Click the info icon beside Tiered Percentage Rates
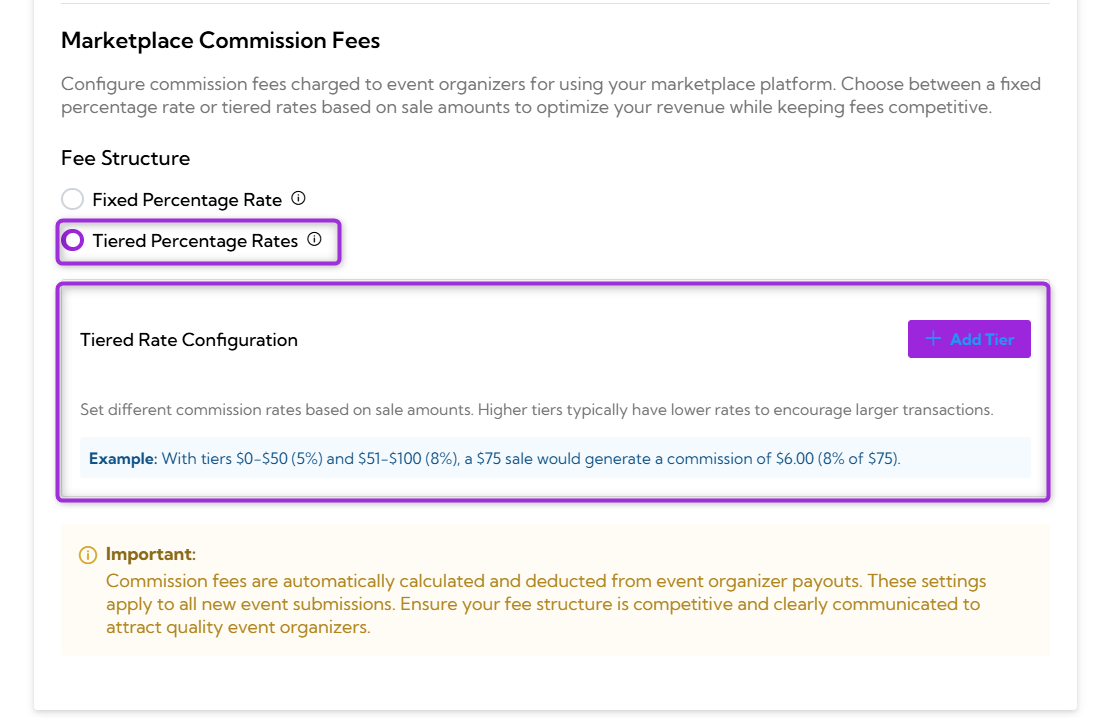 click(314, 239)
